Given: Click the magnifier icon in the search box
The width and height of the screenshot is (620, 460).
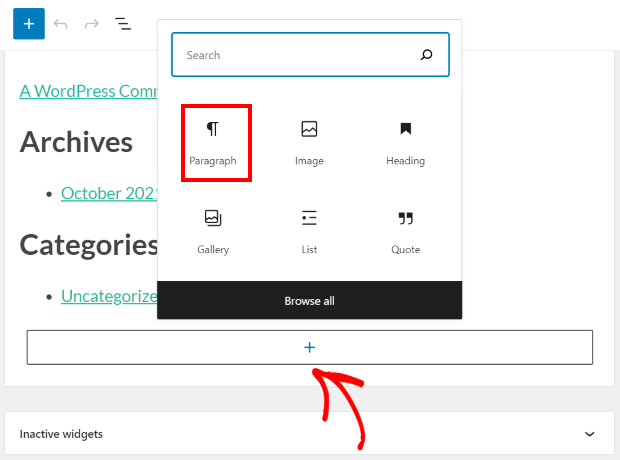Looking at the screenshot, I should click(427, 56).
